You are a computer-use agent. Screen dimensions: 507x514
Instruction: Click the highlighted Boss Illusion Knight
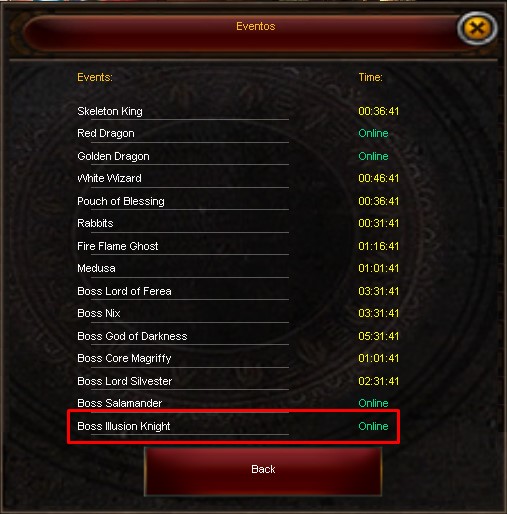tap(123, 426)
